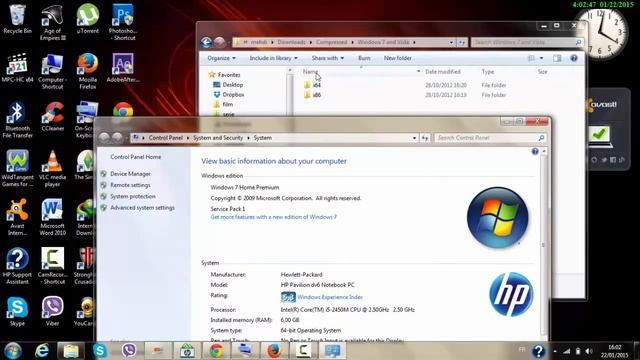Click the Search Control Panel field

(490, 138)
